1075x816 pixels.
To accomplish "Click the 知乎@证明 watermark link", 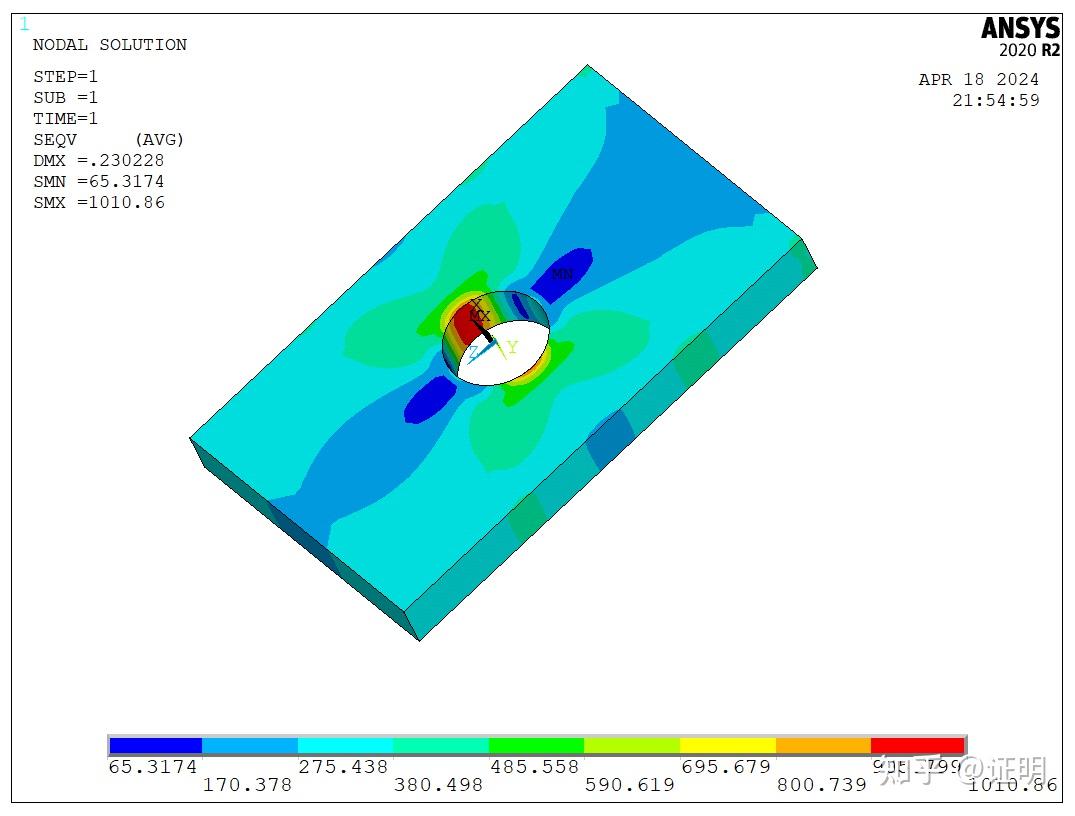I will click(964, 770).
